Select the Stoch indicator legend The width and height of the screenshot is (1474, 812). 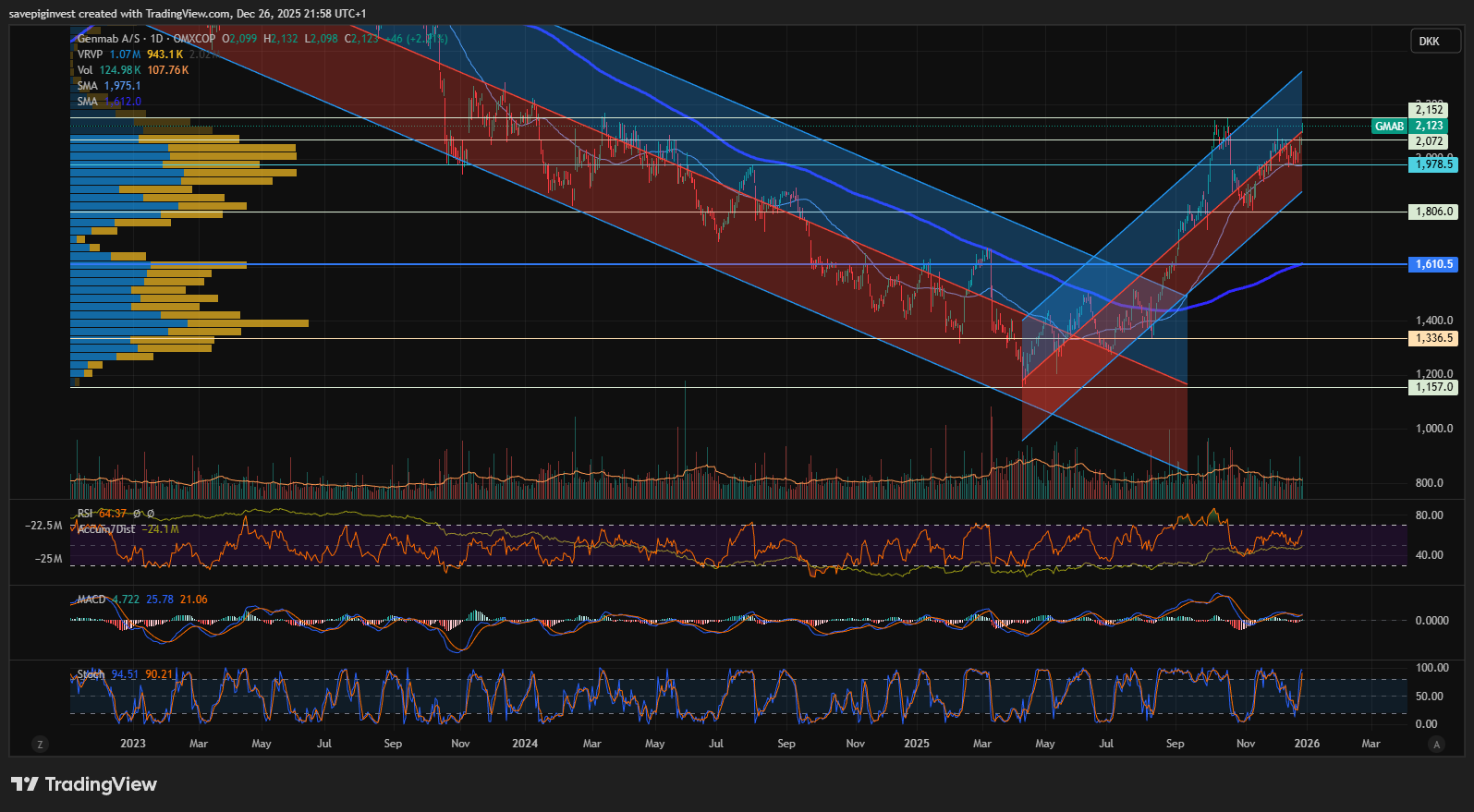pos(91,674)
